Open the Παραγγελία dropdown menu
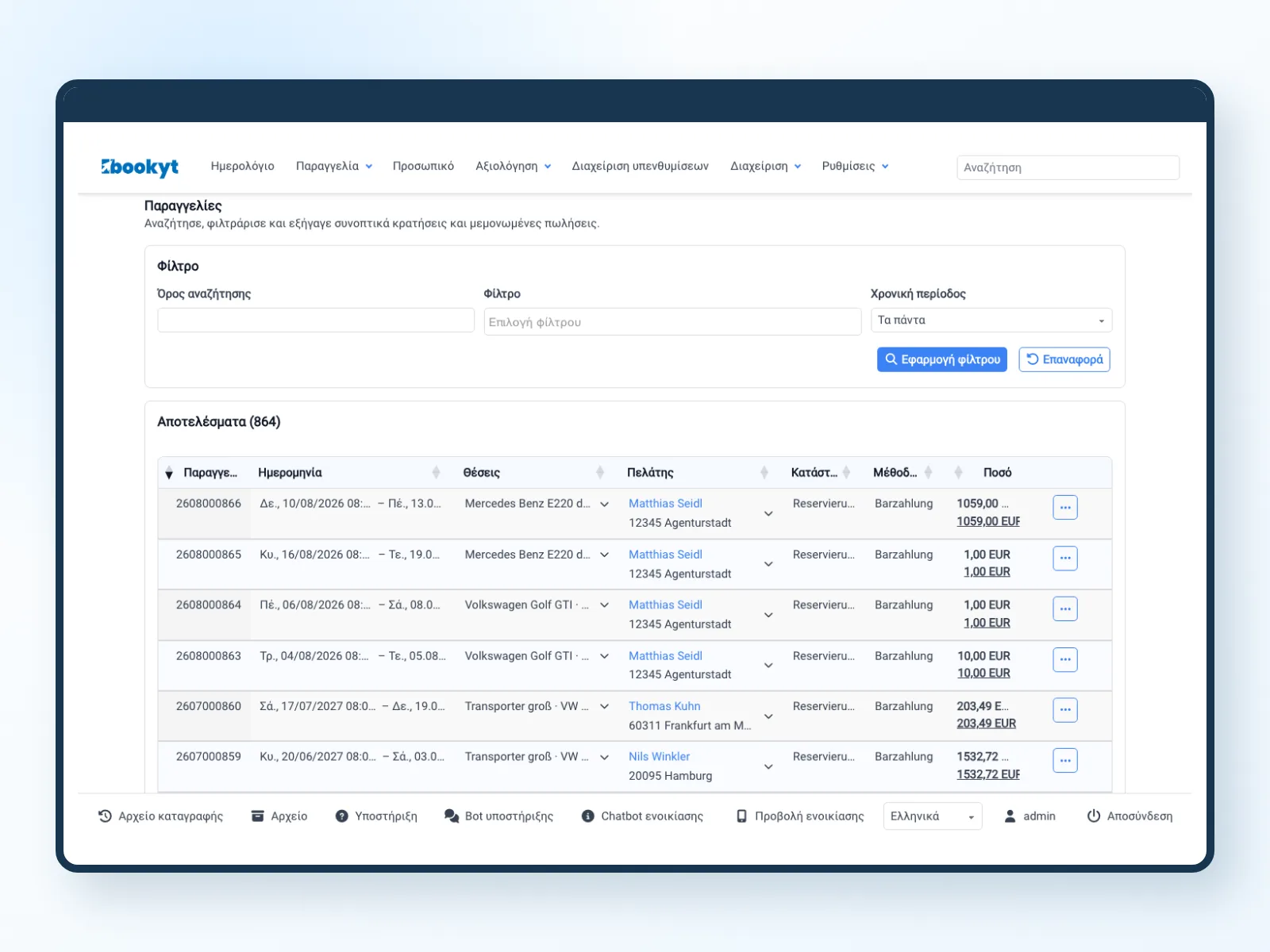 coord(333,167)
